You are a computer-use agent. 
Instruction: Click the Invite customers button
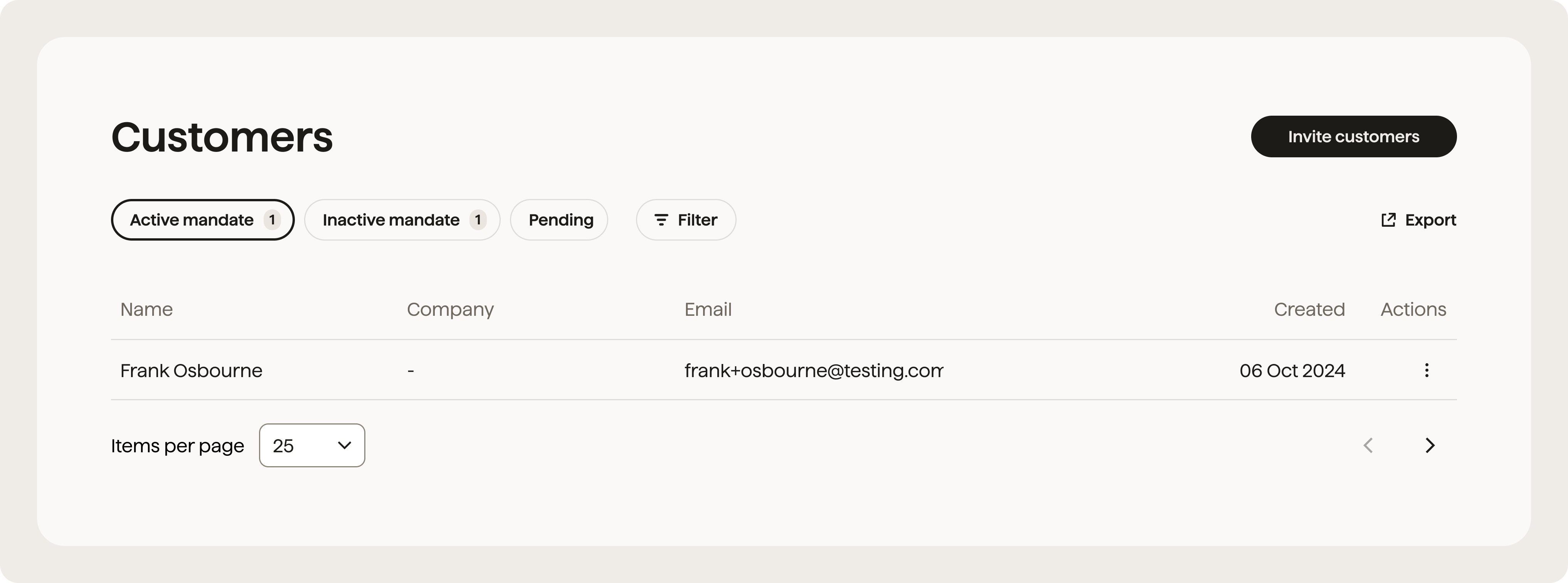coord(1354,136)
